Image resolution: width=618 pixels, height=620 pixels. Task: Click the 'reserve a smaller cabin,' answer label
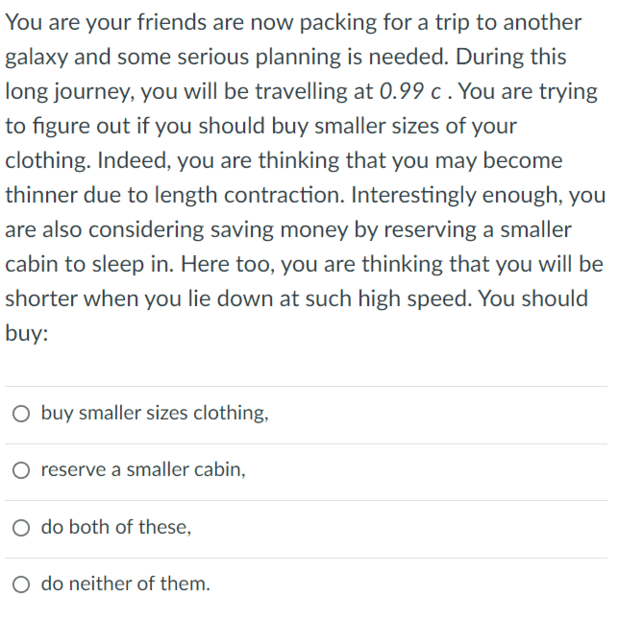point(144,470)
